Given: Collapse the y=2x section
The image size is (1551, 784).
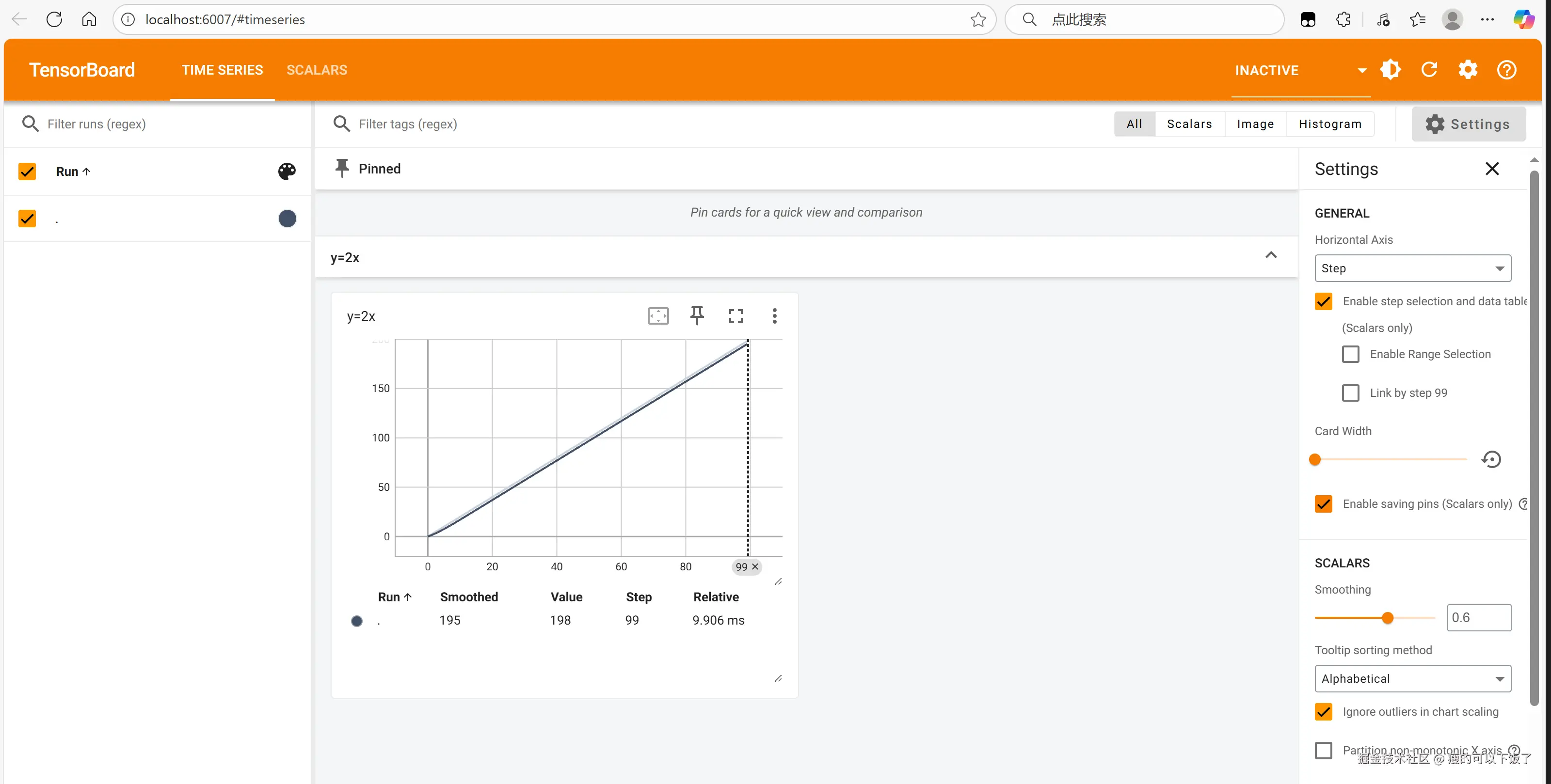Looking at the screenshot, I should coord(1271,255).
